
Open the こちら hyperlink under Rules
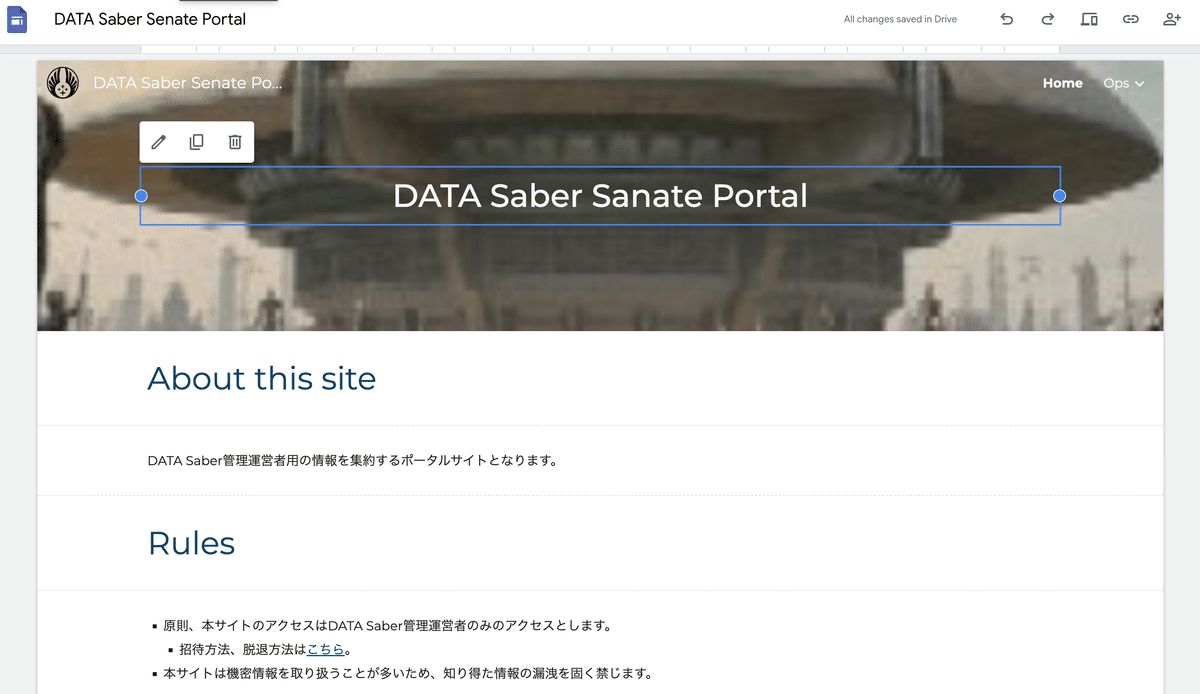tap(327, 648)
